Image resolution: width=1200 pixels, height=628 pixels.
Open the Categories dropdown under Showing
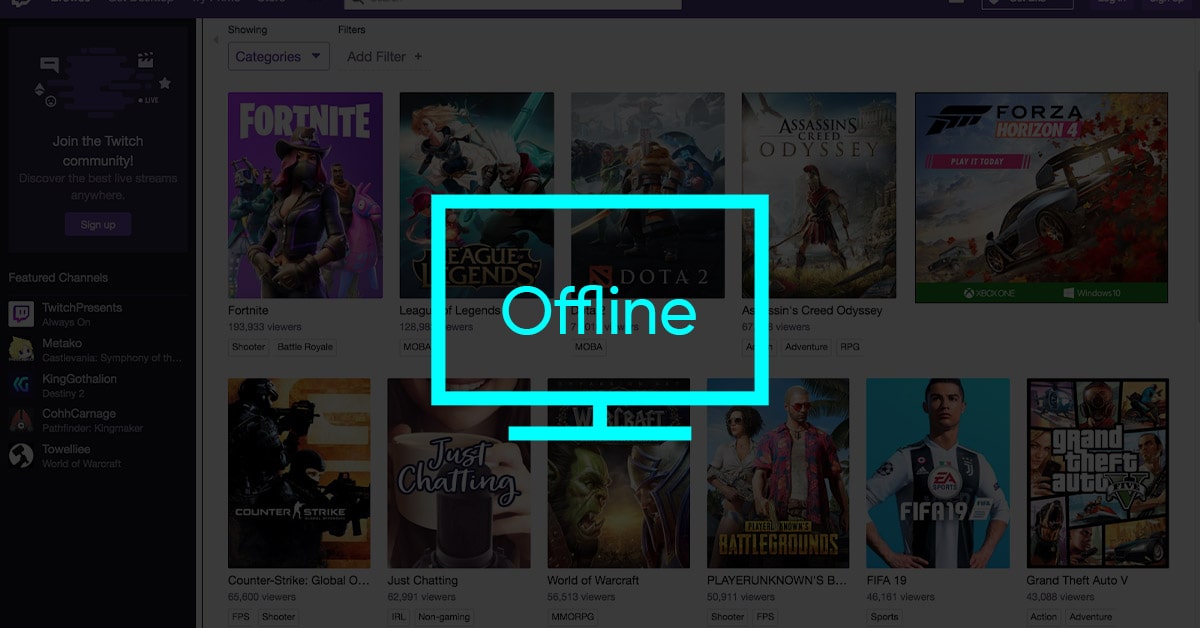[278, 57]
